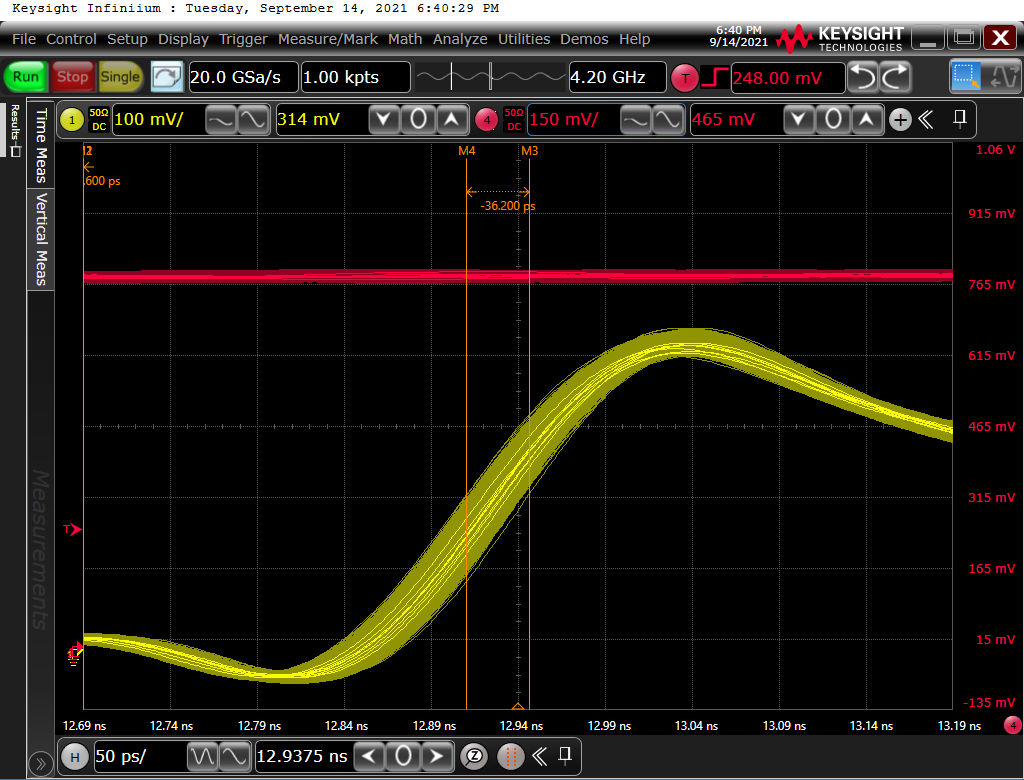Image resolution: width=1024 pixels, height=780 pixels.
Task: Toggle channel 1 yellow button
Action: (72, 120)
